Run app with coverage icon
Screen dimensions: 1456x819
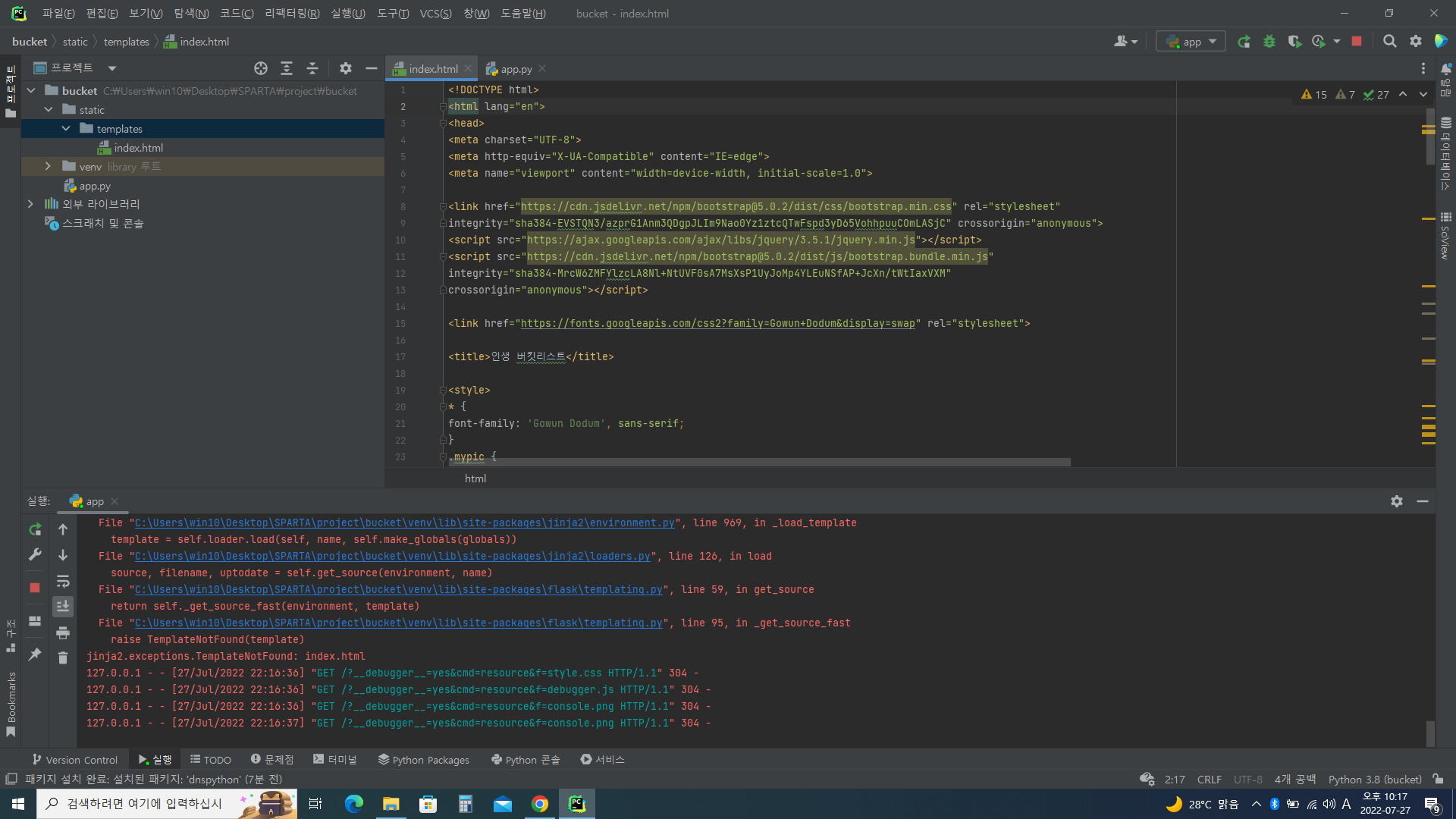click(1294, 42)
